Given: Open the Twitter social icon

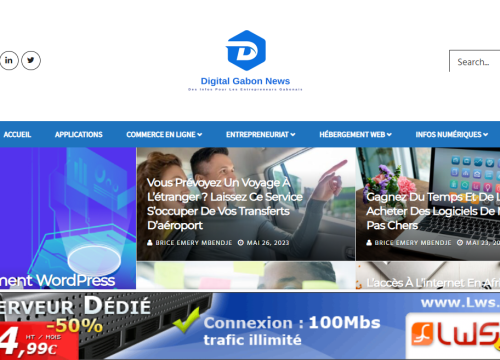Looking at the screenshot, I should 31,60.
